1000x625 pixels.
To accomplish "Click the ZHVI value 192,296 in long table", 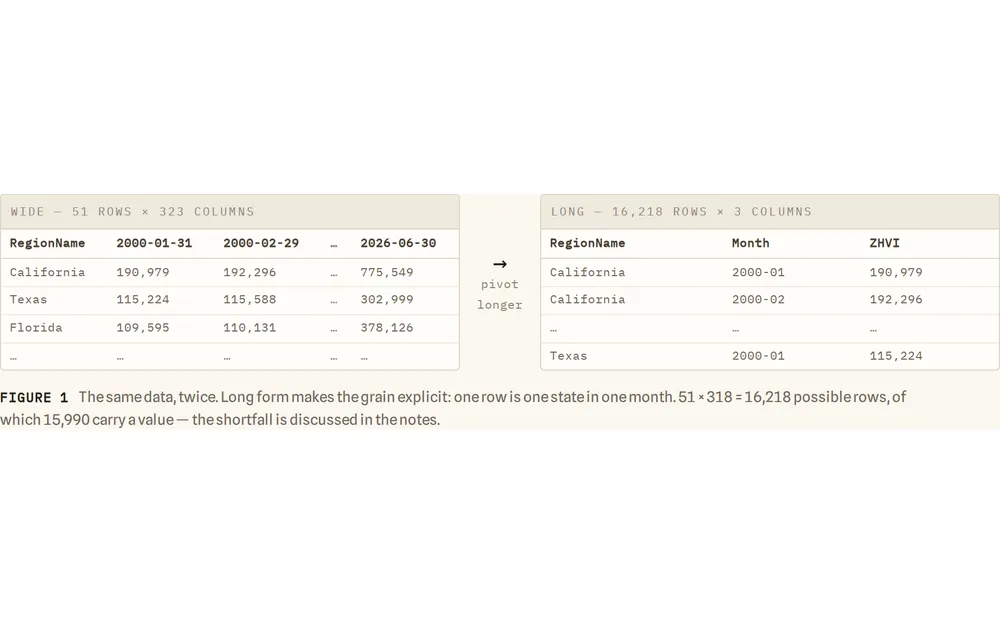I will pyautogui.click(x=896, y=300).
